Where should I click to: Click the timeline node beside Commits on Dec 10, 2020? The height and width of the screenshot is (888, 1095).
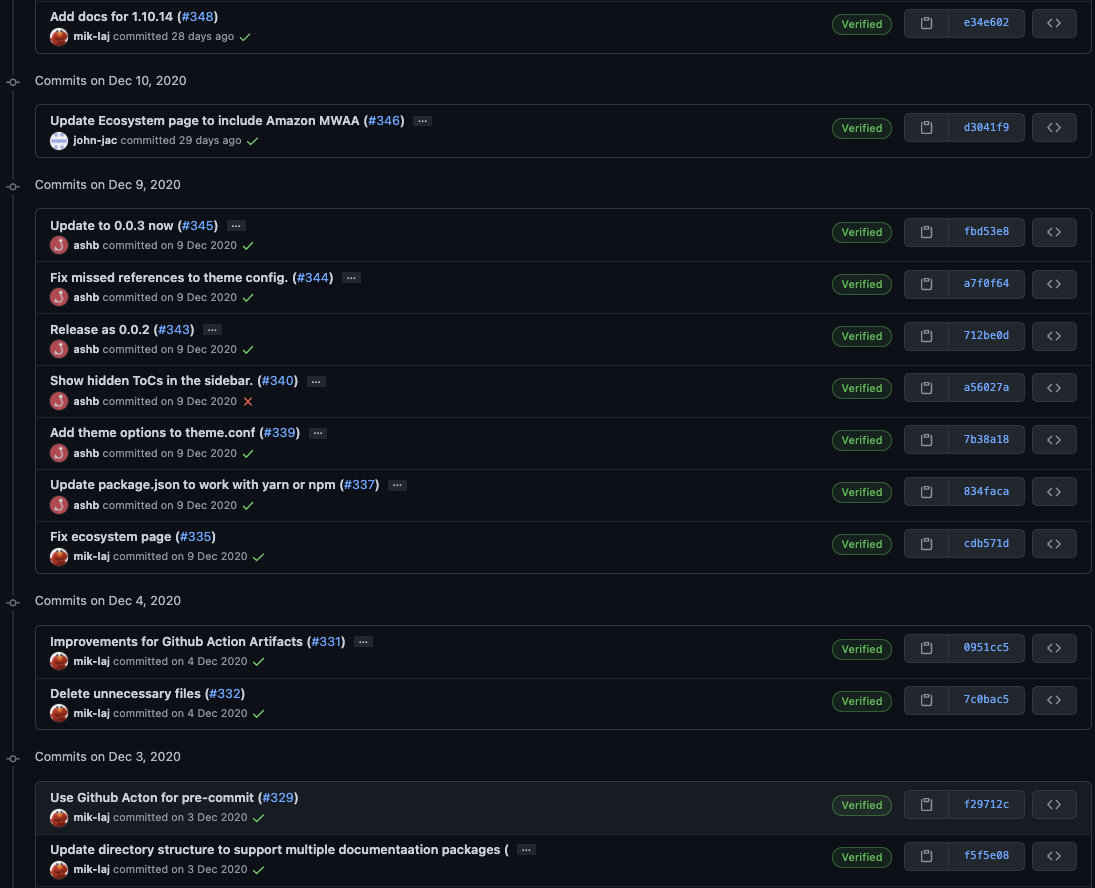click(12, 82)
